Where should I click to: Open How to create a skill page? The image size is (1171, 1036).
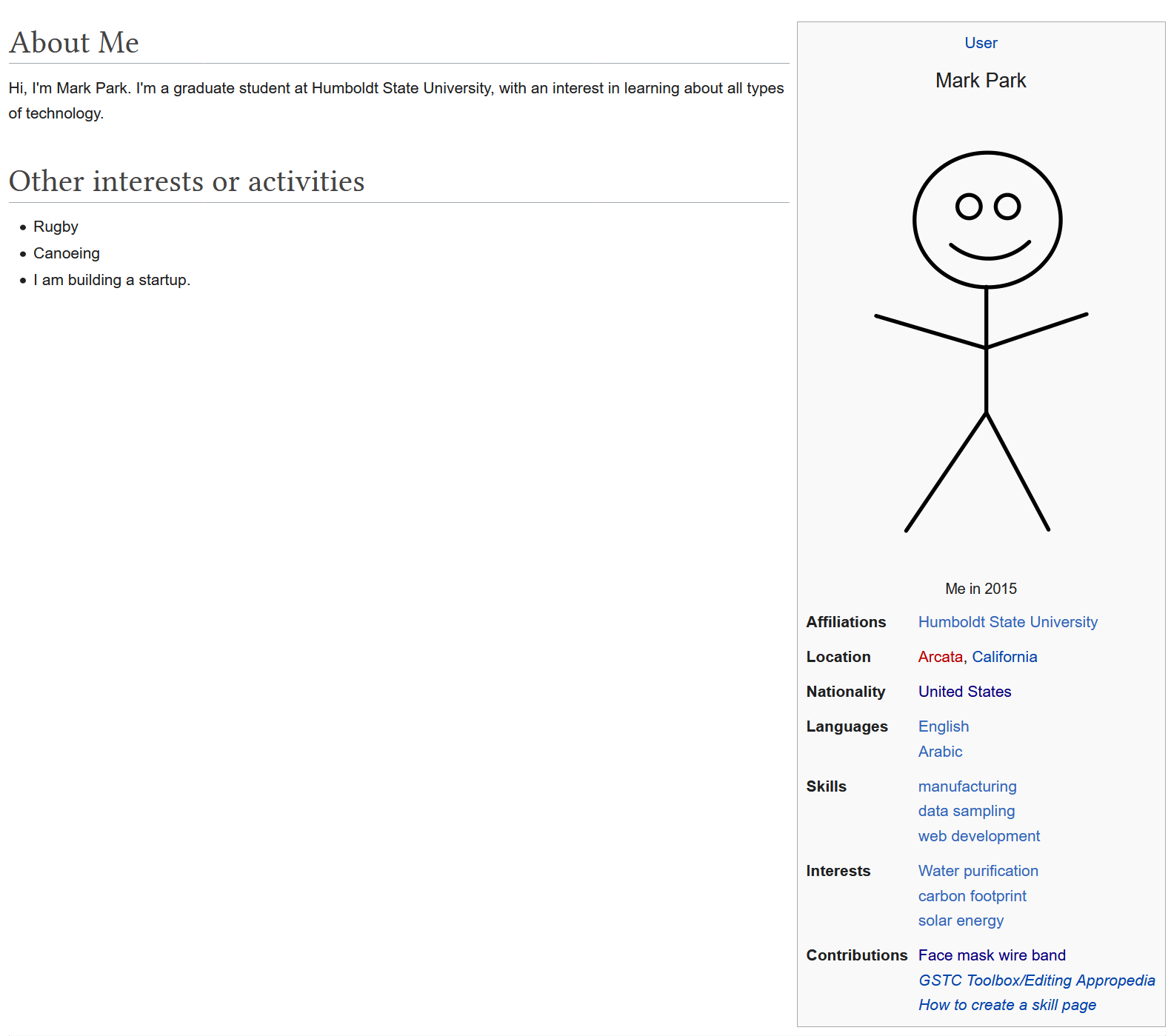[1007, 1005]
